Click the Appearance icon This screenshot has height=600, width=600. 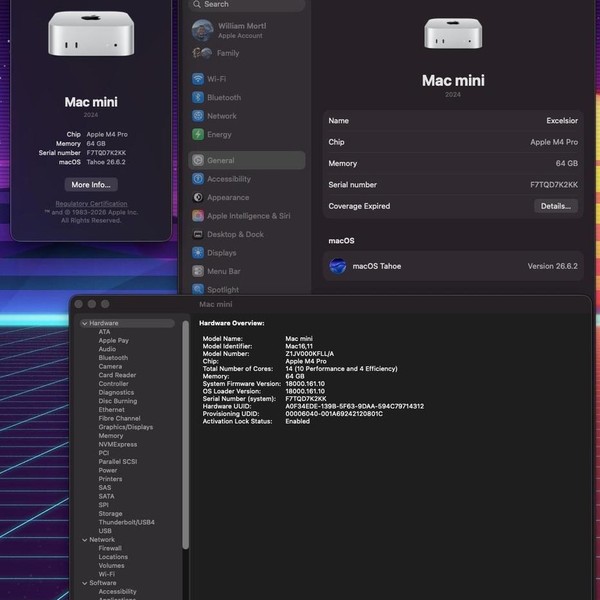pyautogui.click(x=198, y=197)
